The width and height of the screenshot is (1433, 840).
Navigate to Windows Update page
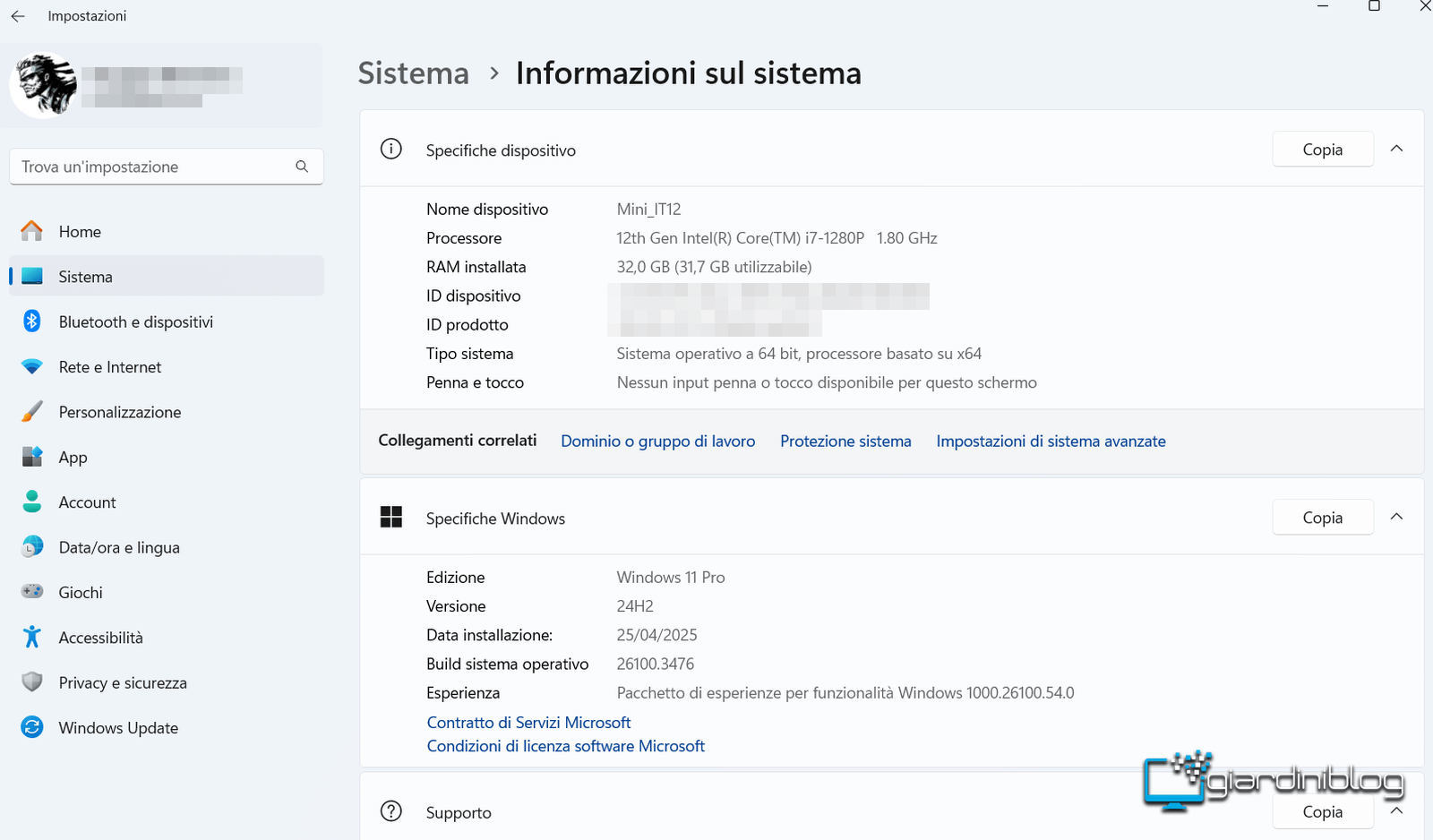[166, 727]
